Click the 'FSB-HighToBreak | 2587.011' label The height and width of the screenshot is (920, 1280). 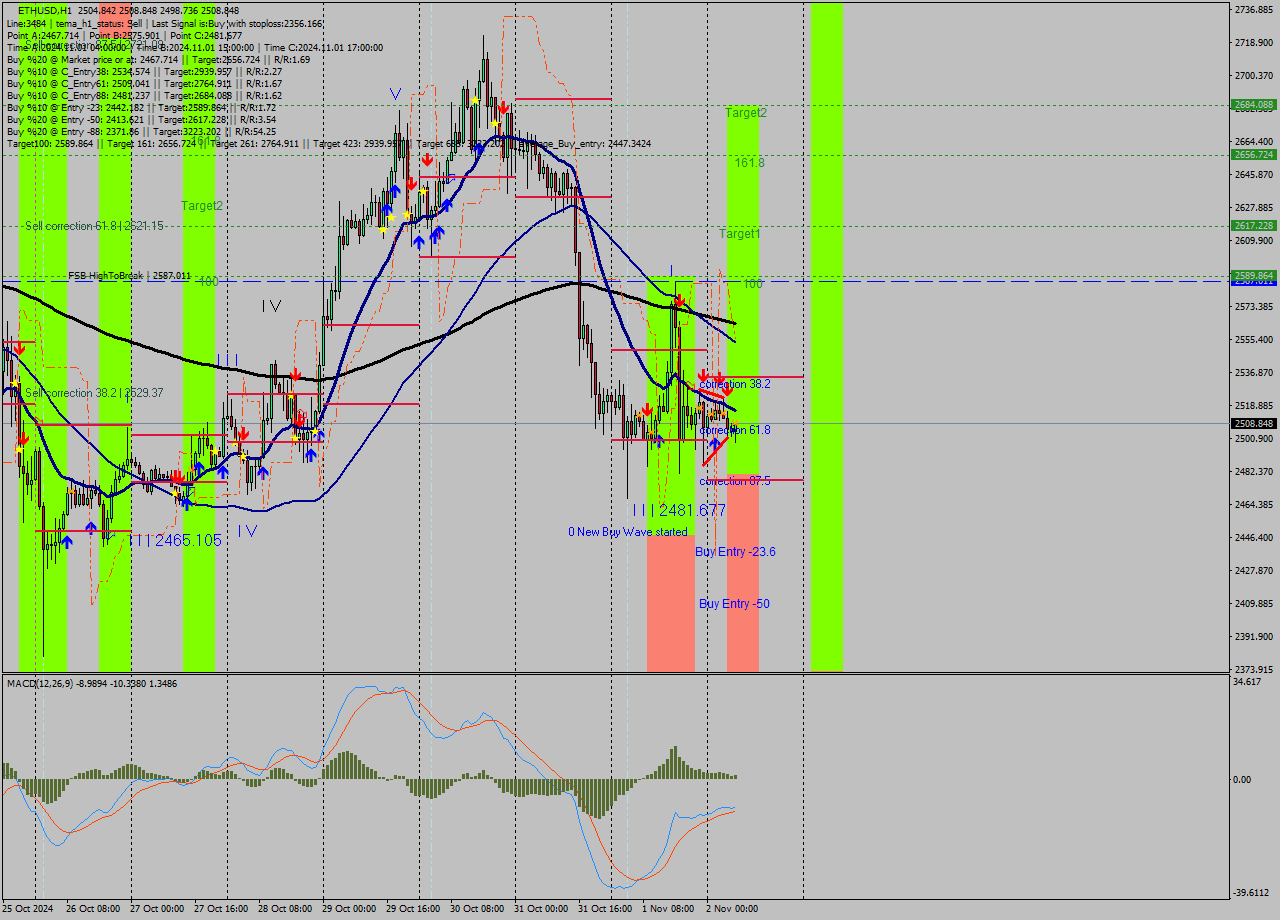point(129,275)
